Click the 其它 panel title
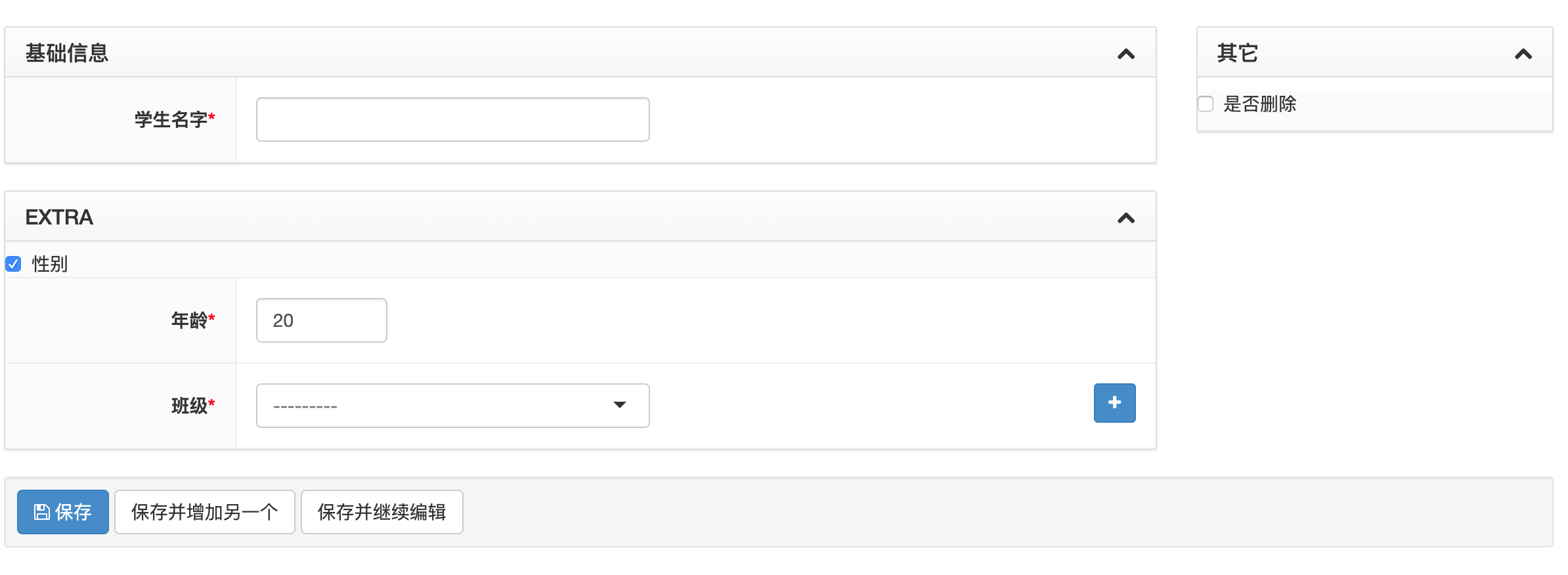Viewport: 1568px width, 575px height. pyautogui.click(x=1237, y=53)
